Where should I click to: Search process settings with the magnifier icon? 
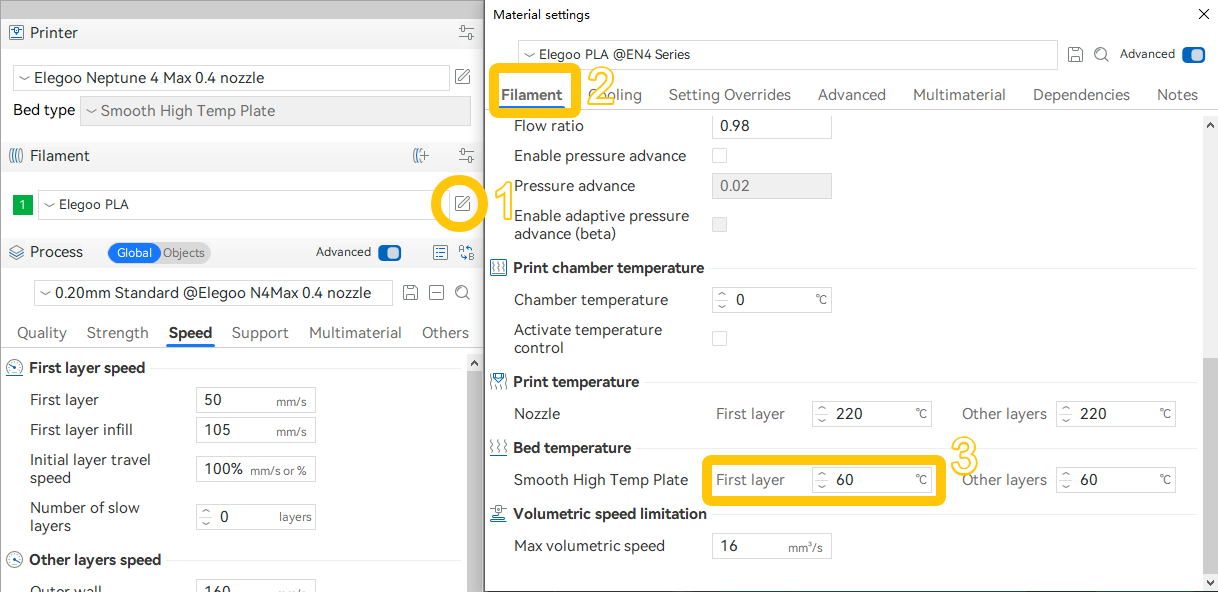point(462,293)
